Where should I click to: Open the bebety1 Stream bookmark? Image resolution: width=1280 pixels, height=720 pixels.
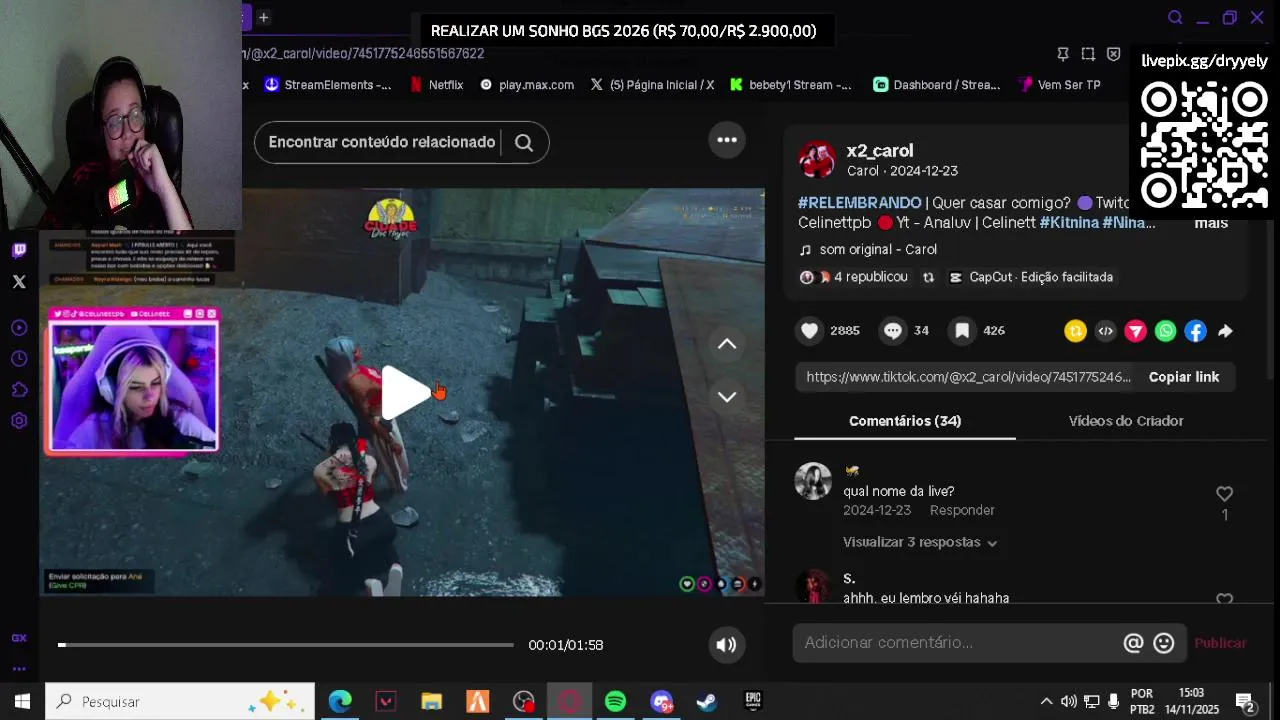[791, 85]
